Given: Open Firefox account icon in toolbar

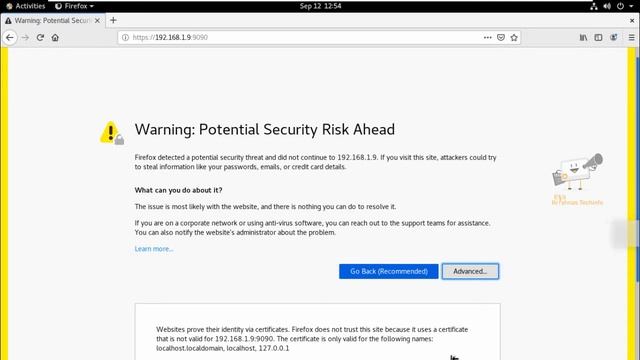Looking at the screenshot, I should pyautogui.click(x=613, y=38).
